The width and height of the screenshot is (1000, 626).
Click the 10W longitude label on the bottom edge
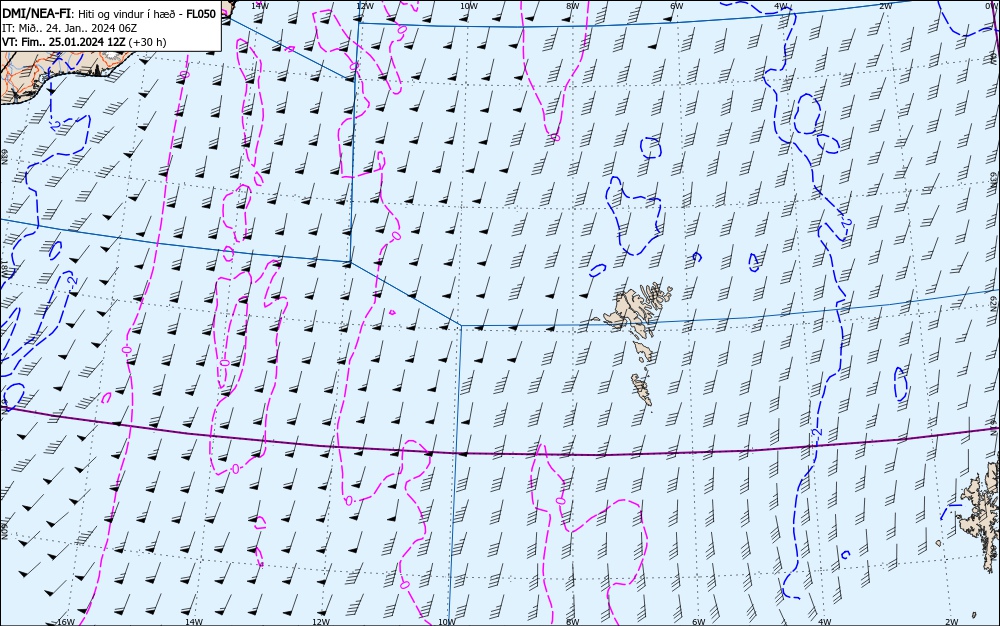point(447,622)
